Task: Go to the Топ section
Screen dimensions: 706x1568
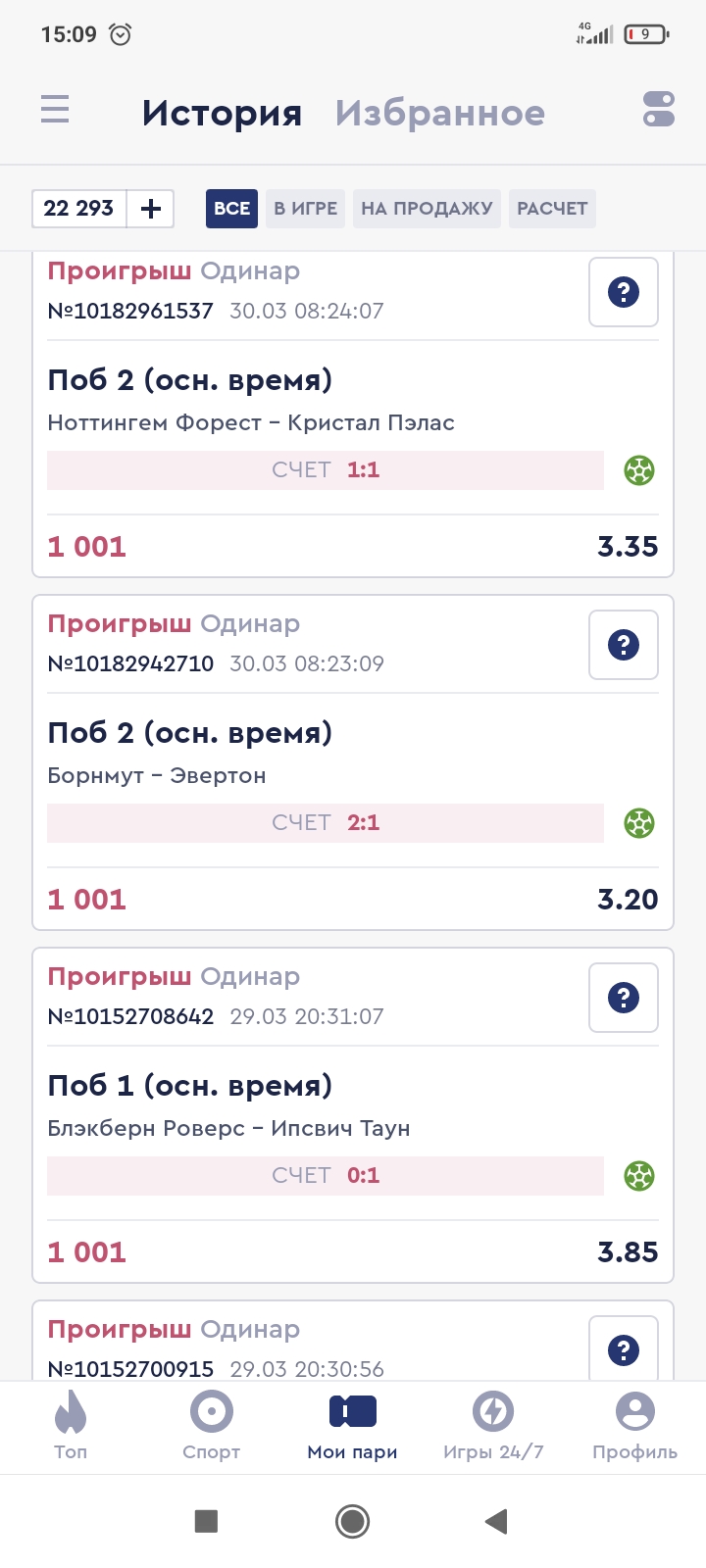Action: 71,1426
